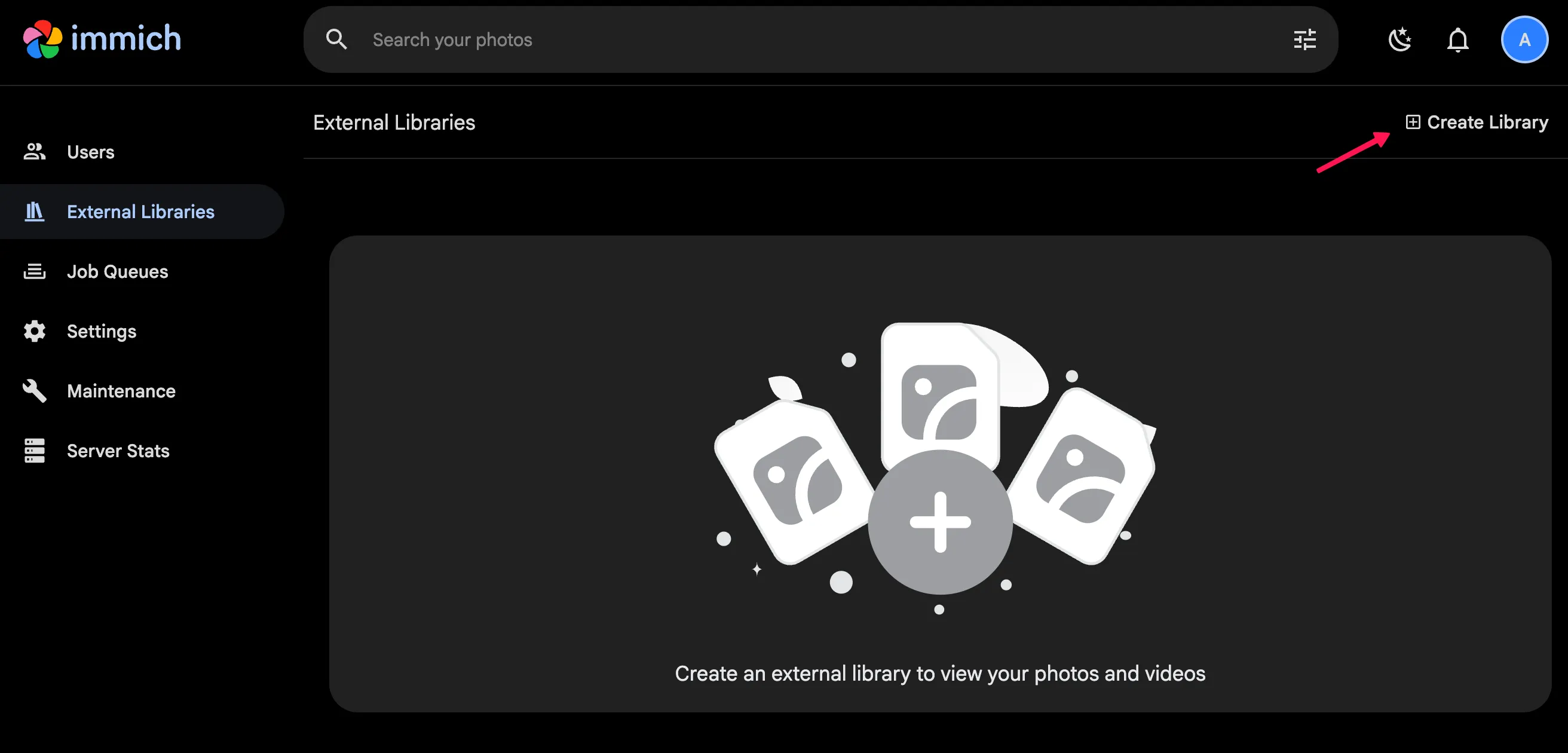Select External Libraries sidebar item
The image size is (1568, 753).
(140, 211)
